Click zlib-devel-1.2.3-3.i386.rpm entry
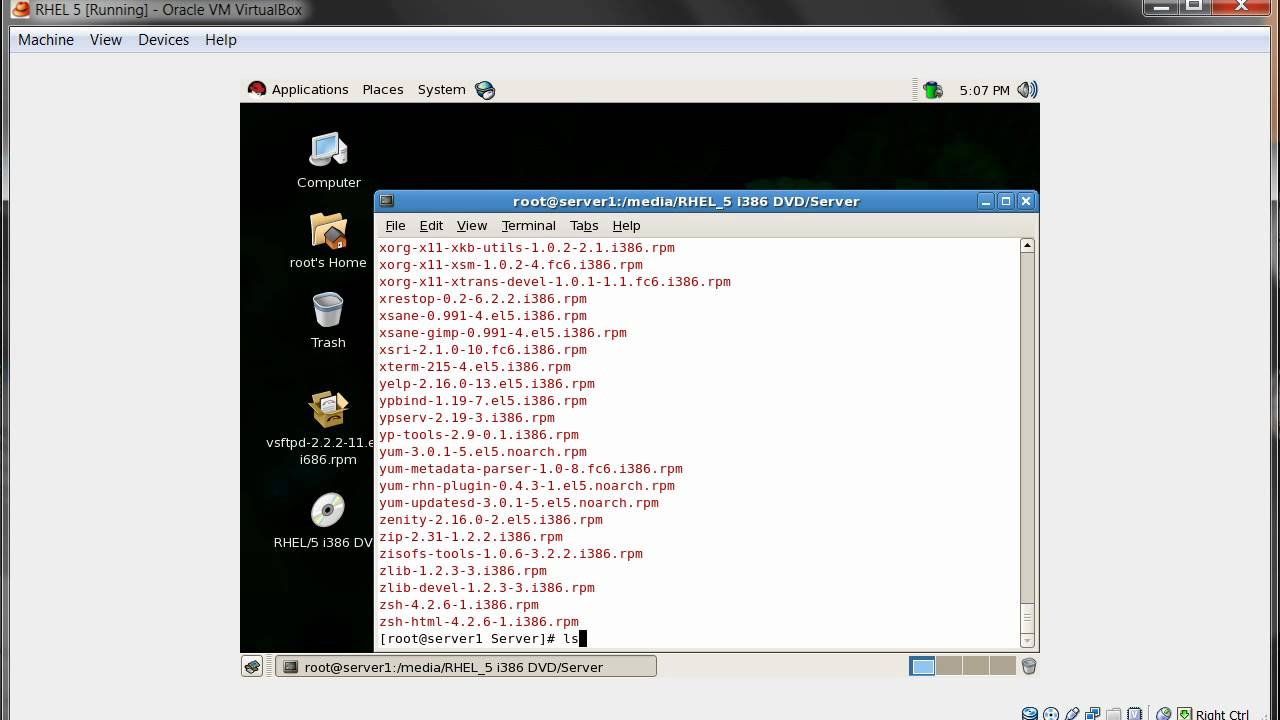Screen dimensions: 1280x720 pyautogui.click(x=487, y=587)
